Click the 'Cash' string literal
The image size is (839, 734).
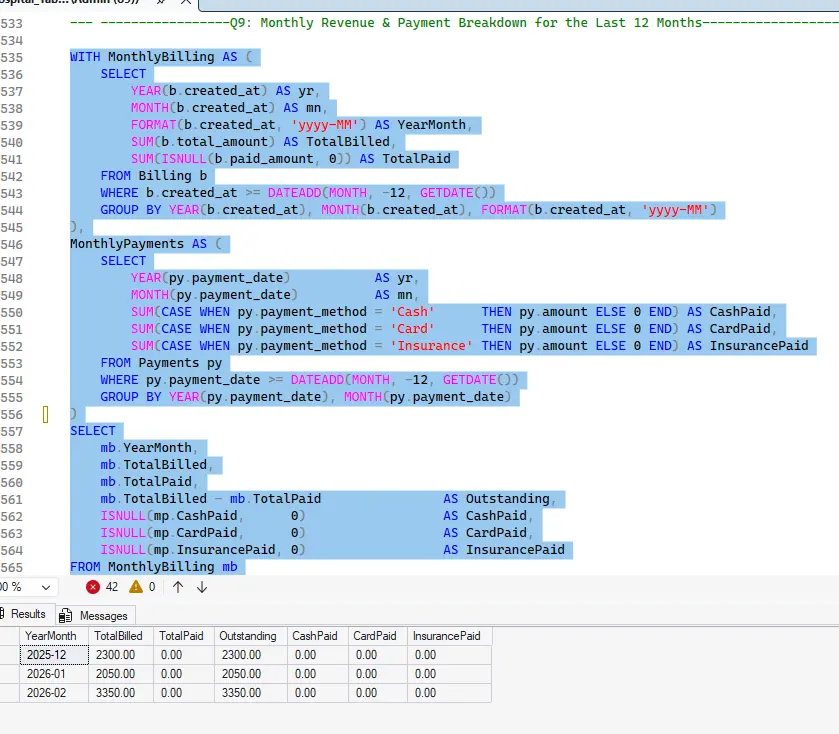click(412, 312)
